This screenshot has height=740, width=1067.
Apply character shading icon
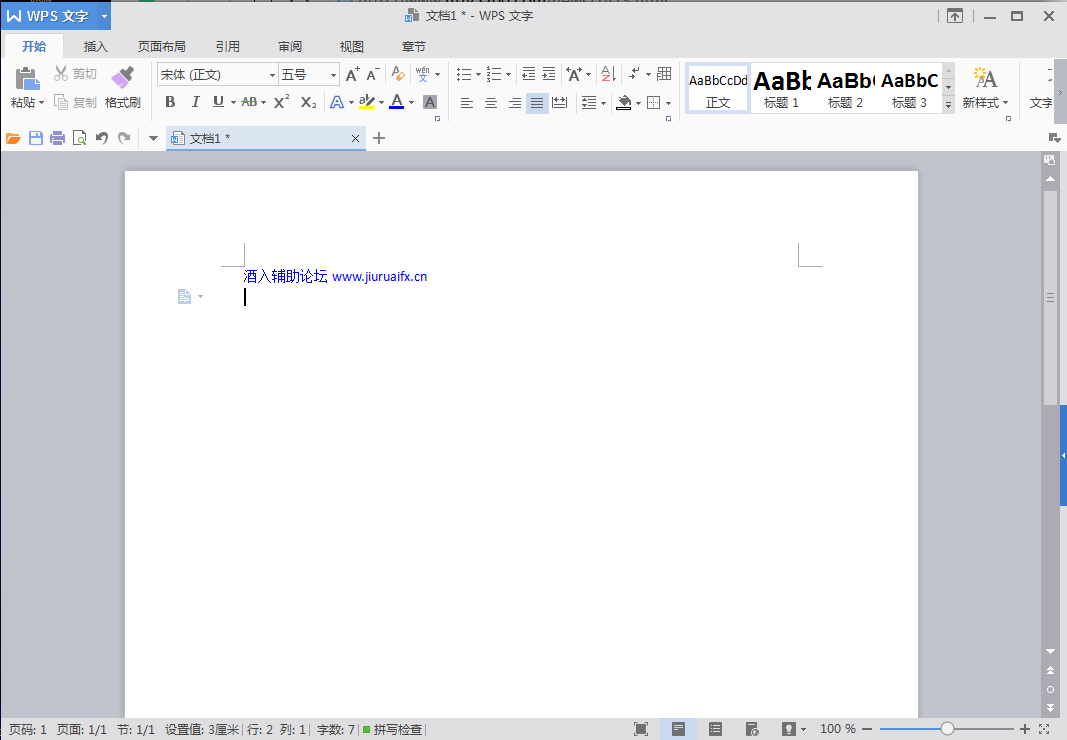[x=430, y=102]
